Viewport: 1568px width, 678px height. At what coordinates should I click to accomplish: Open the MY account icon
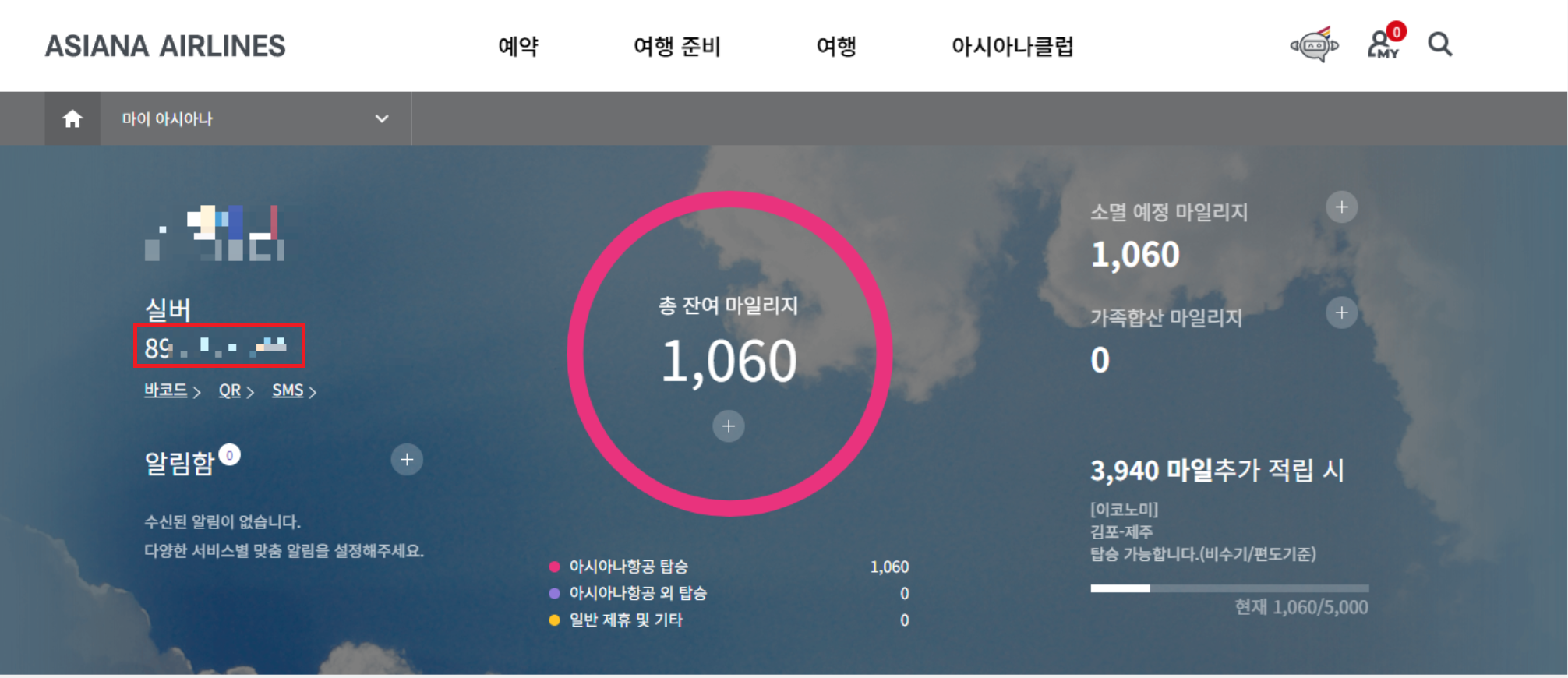tap(1385, 42)
